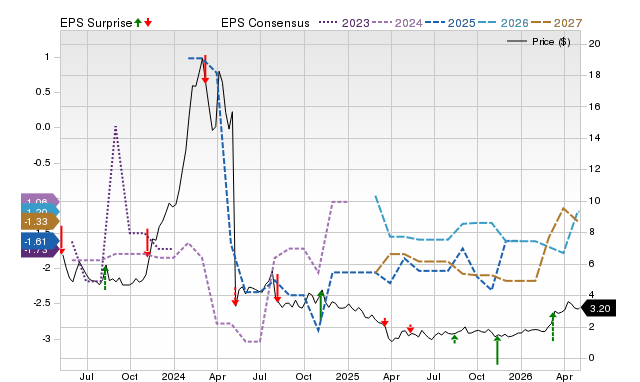
Task: Click the red down arrow in EPS Surprise legend
Action: 148,23
